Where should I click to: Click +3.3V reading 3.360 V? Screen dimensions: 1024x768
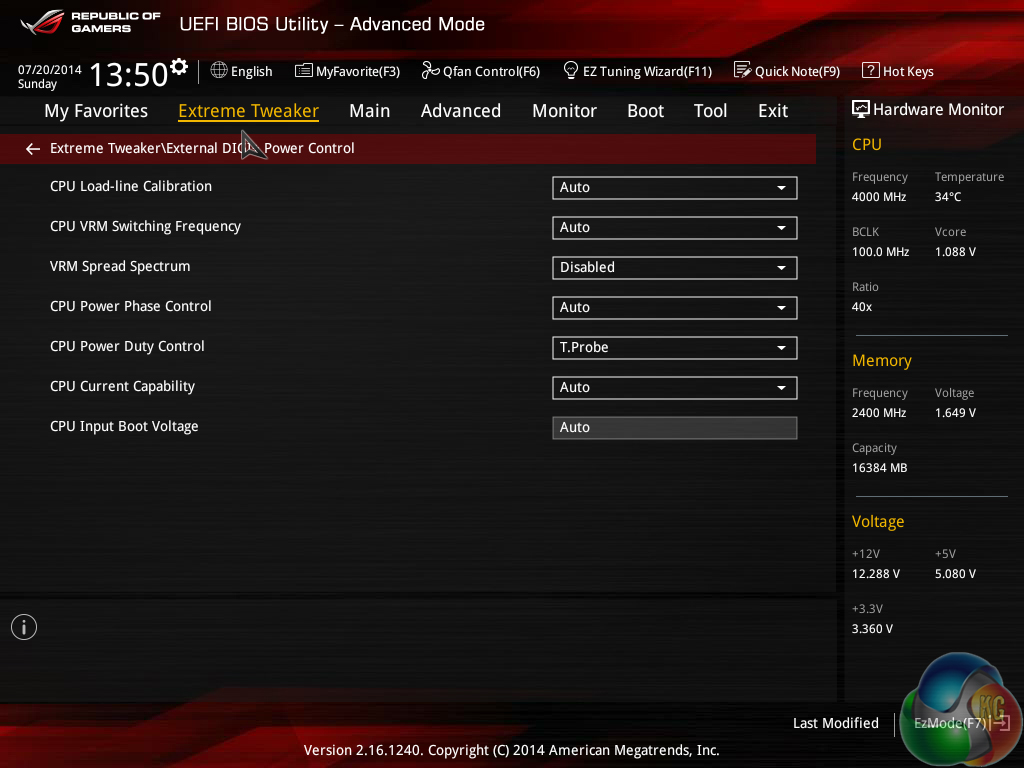click(x=872, y=629)
